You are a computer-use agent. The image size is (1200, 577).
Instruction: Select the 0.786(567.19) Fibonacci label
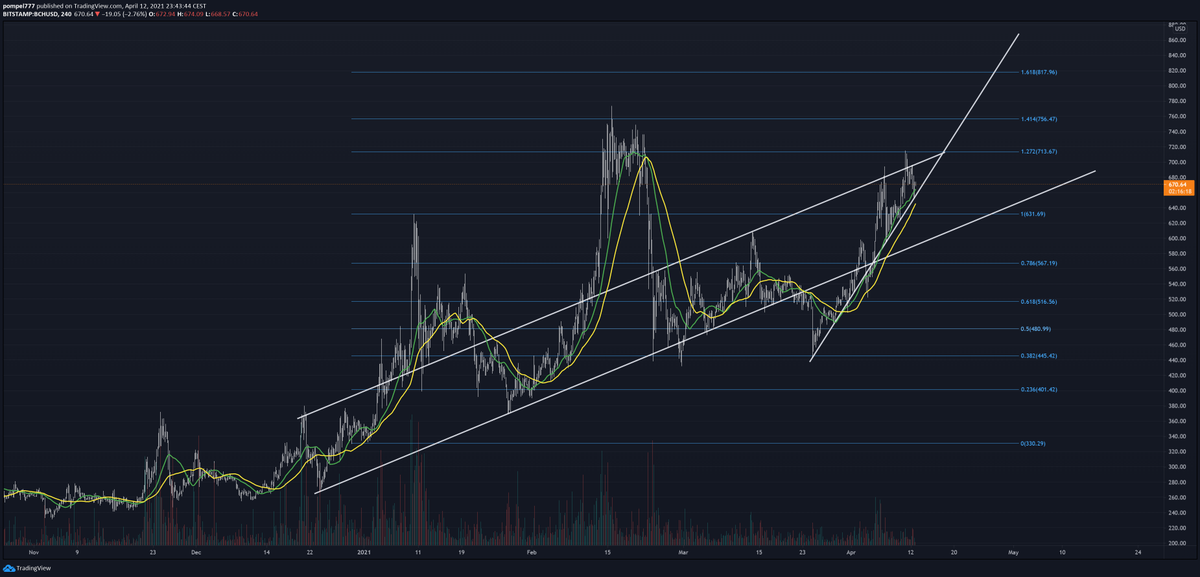click(x=1039, y=264)
